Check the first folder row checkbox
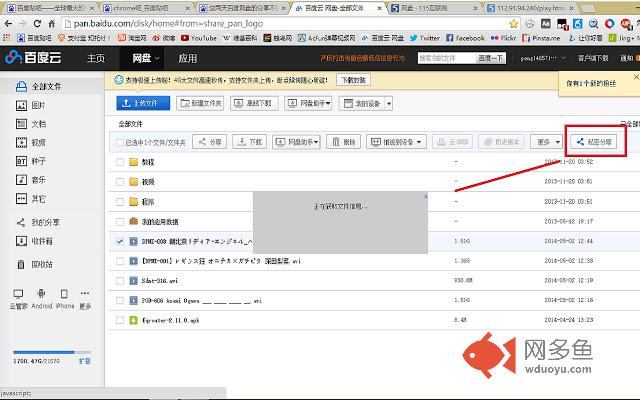Viewport: 640px width, 400px height. tap(120, 162)
